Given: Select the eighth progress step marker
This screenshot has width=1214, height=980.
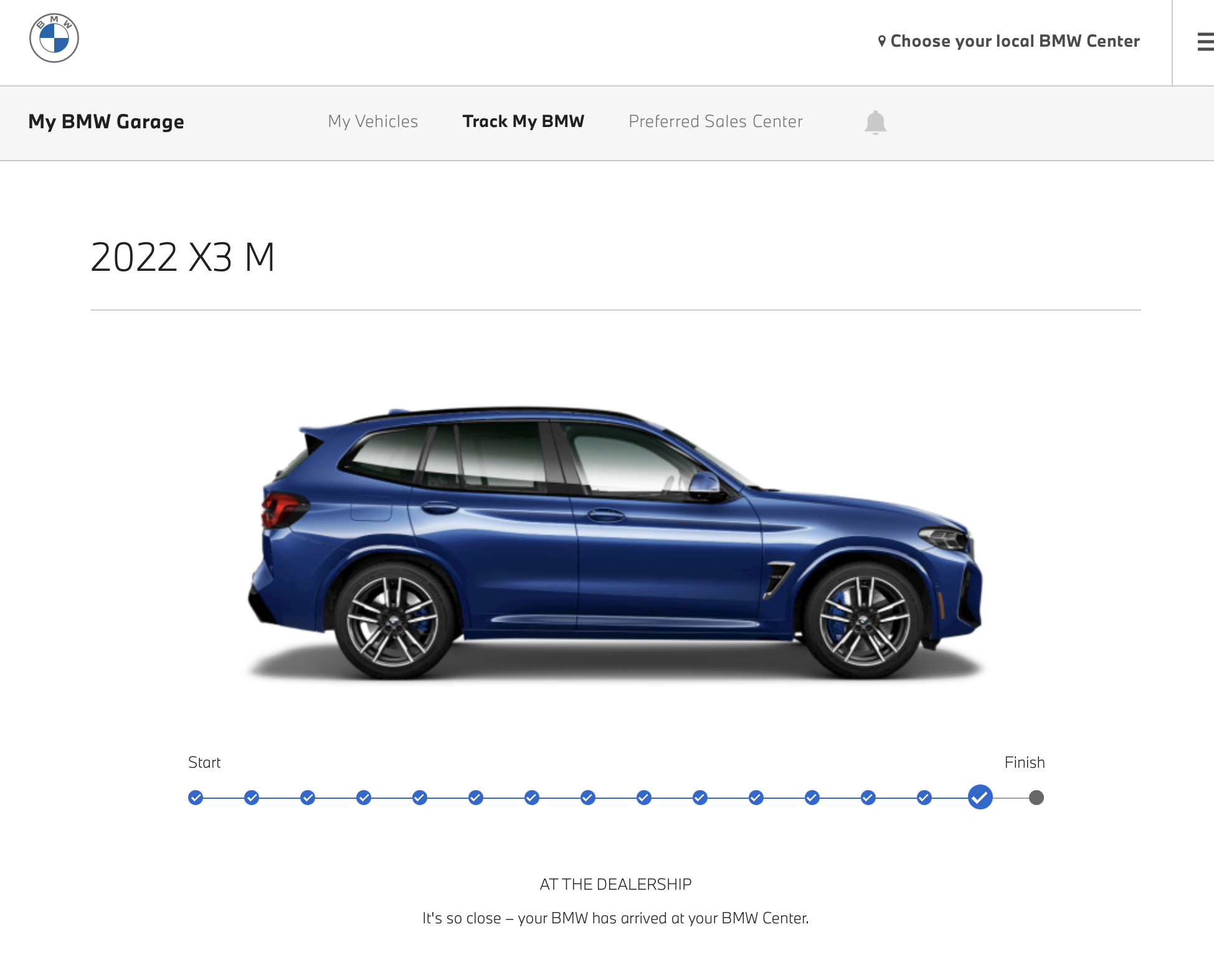Looking at the screenshot, I should 588,798.
